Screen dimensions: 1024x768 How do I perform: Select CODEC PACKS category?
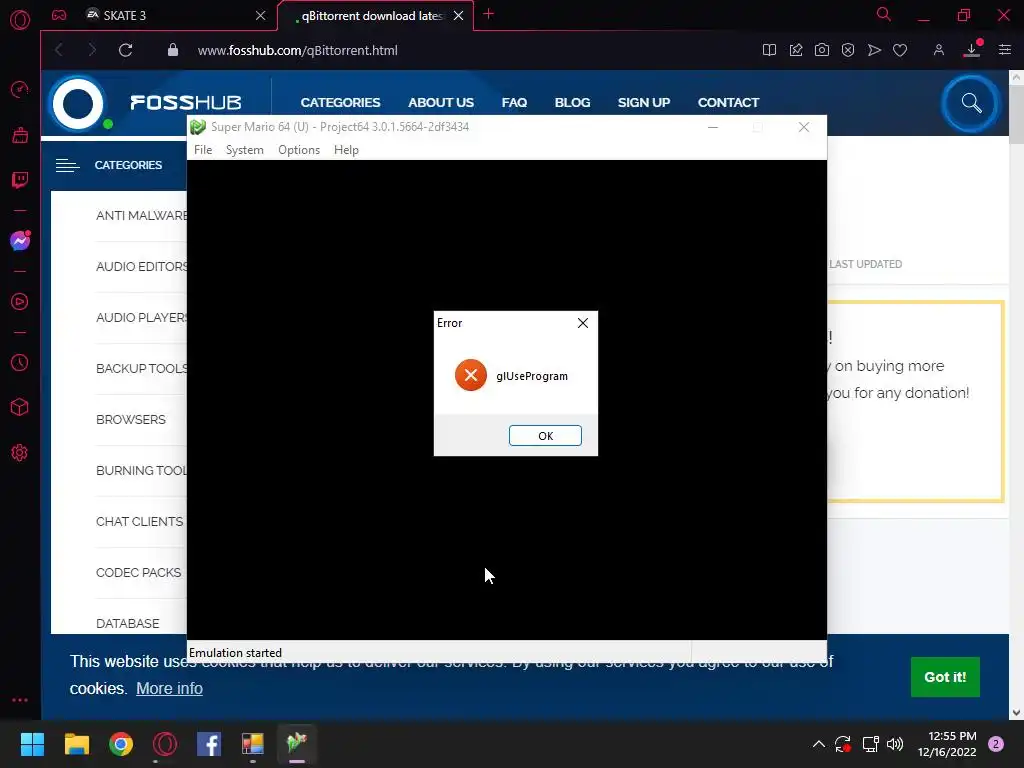(138, 572)
